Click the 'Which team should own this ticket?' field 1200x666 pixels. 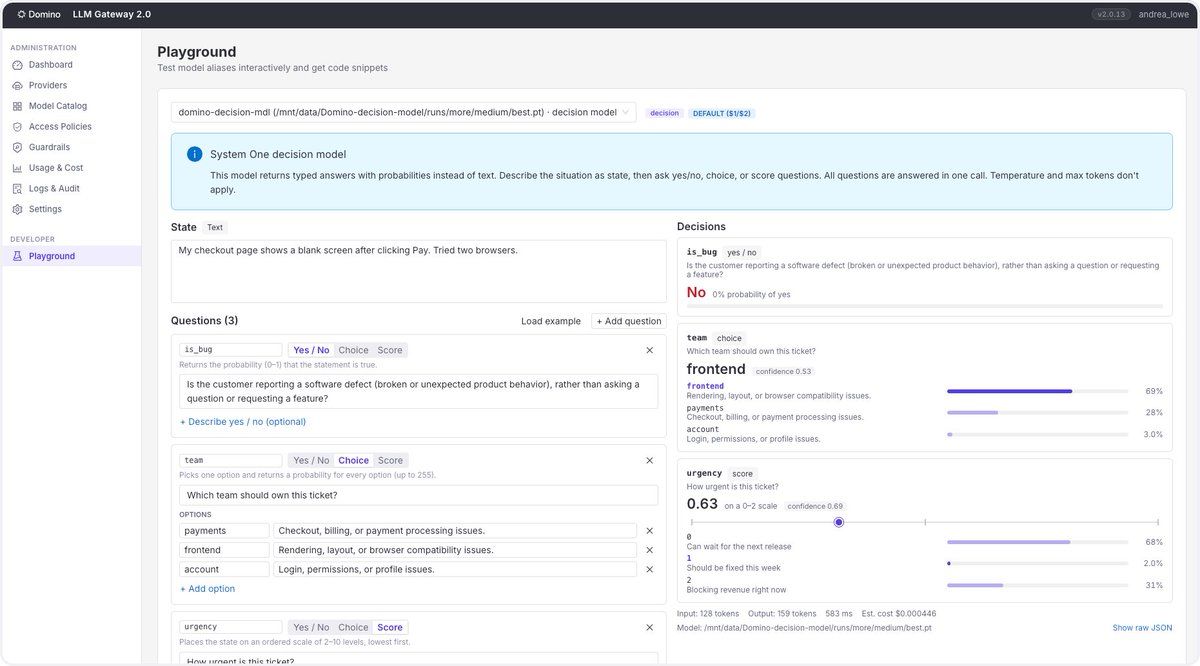(x=418, y=495)
